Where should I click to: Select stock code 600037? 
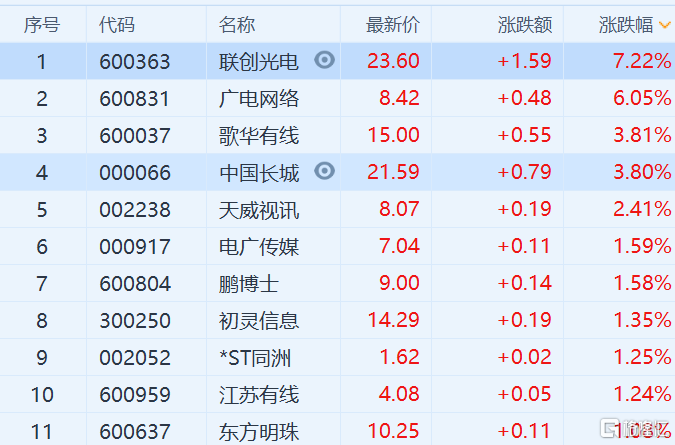(135, 136)
